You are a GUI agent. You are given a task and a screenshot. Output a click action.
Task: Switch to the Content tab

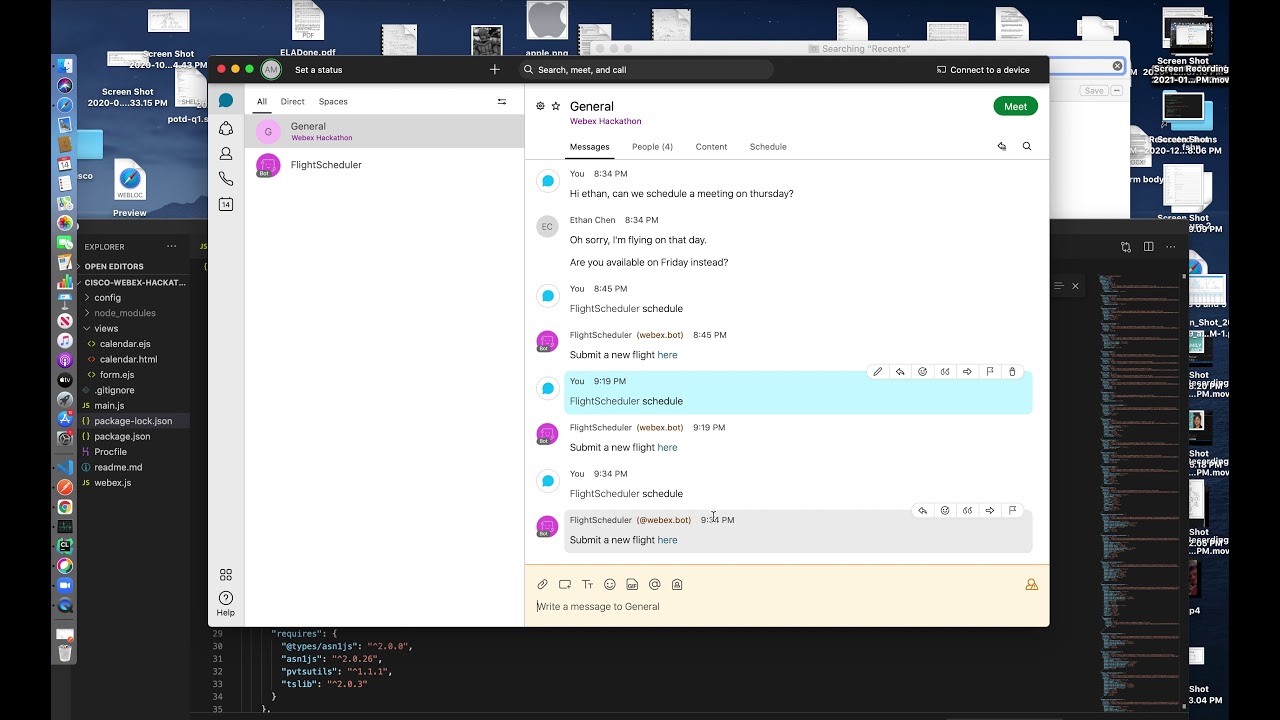[x=711, y=147]
